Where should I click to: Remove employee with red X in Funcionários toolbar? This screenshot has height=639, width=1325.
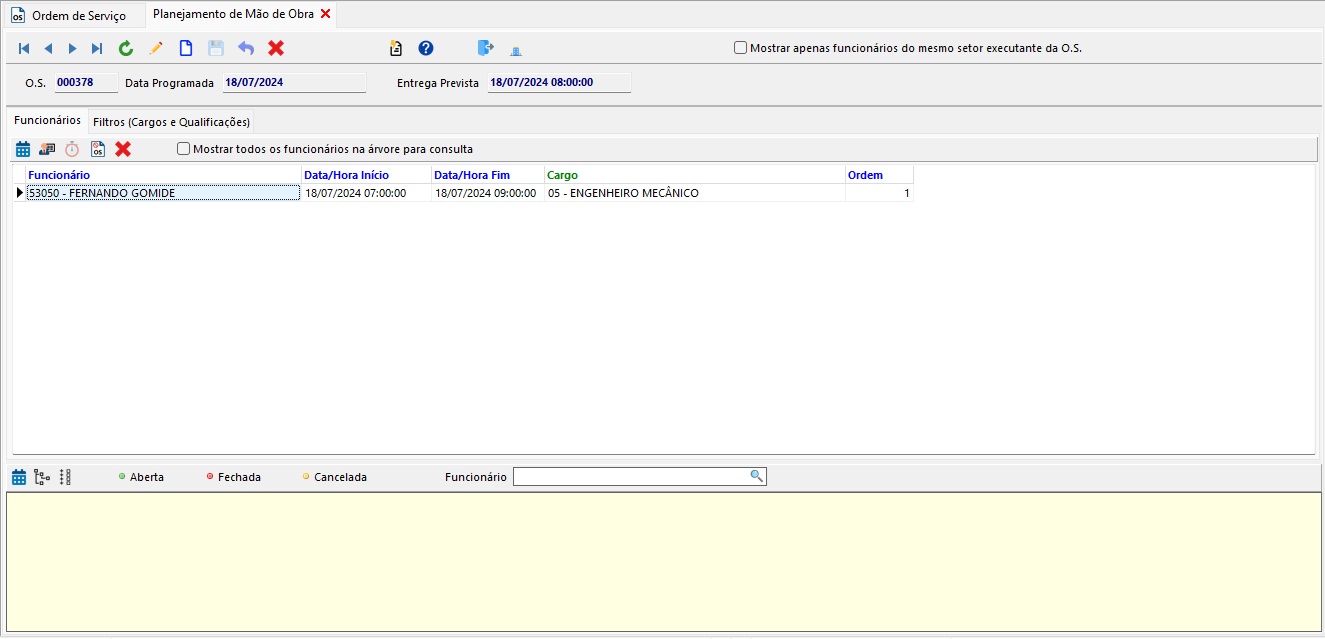(x=123, y=149)
